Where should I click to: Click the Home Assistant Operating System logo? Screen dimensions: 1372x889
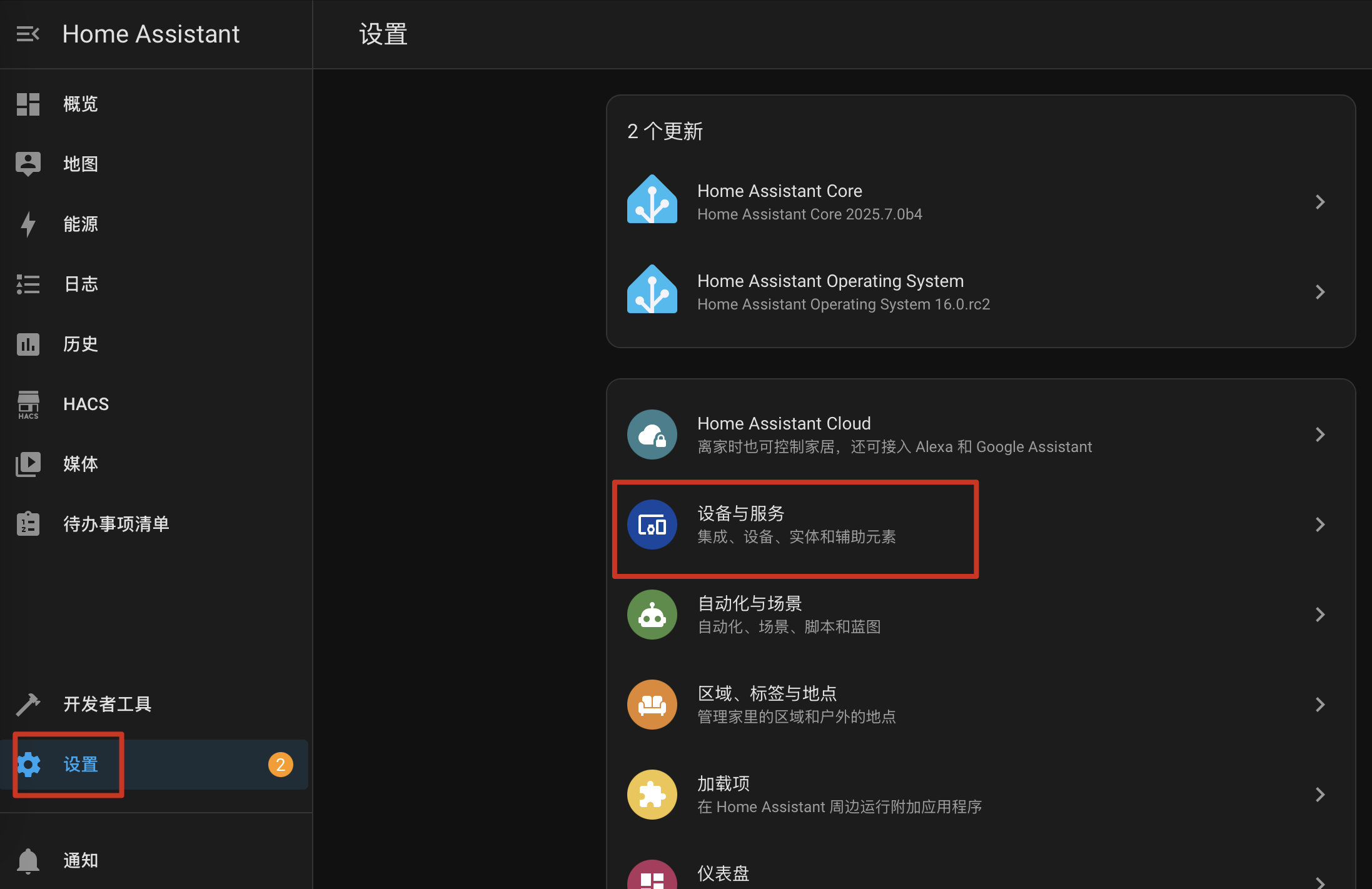pos(652,289)
